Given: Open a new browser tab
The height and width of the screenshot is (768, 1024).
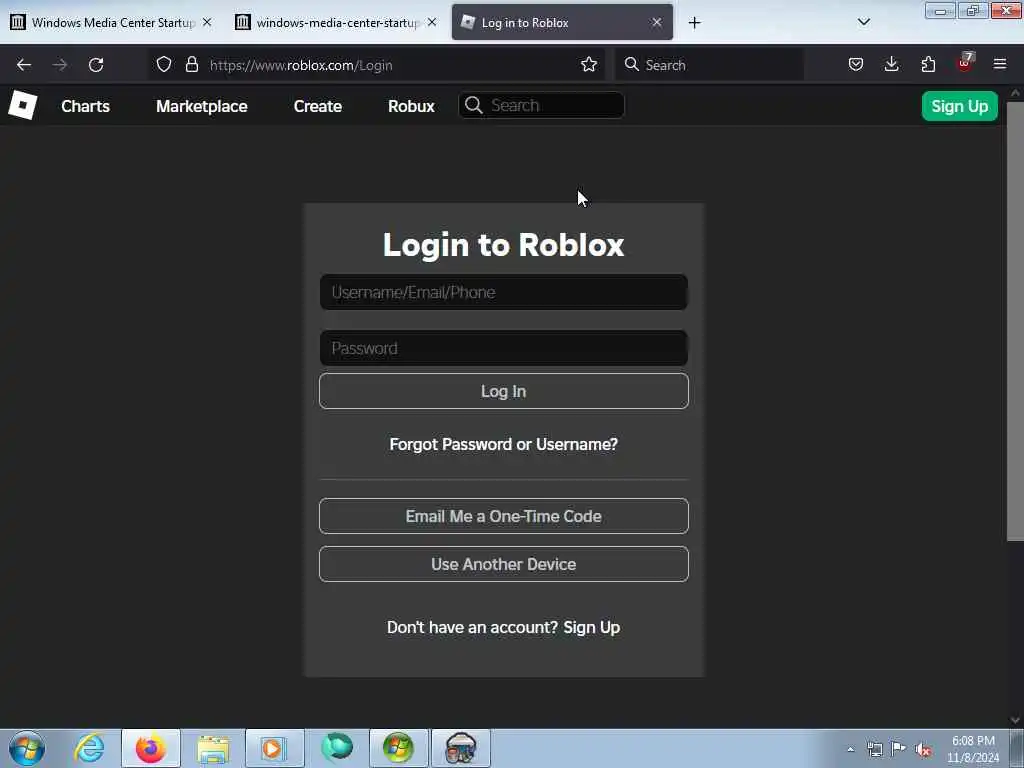Looking at the screenshot, I should (x=694, y=23).
